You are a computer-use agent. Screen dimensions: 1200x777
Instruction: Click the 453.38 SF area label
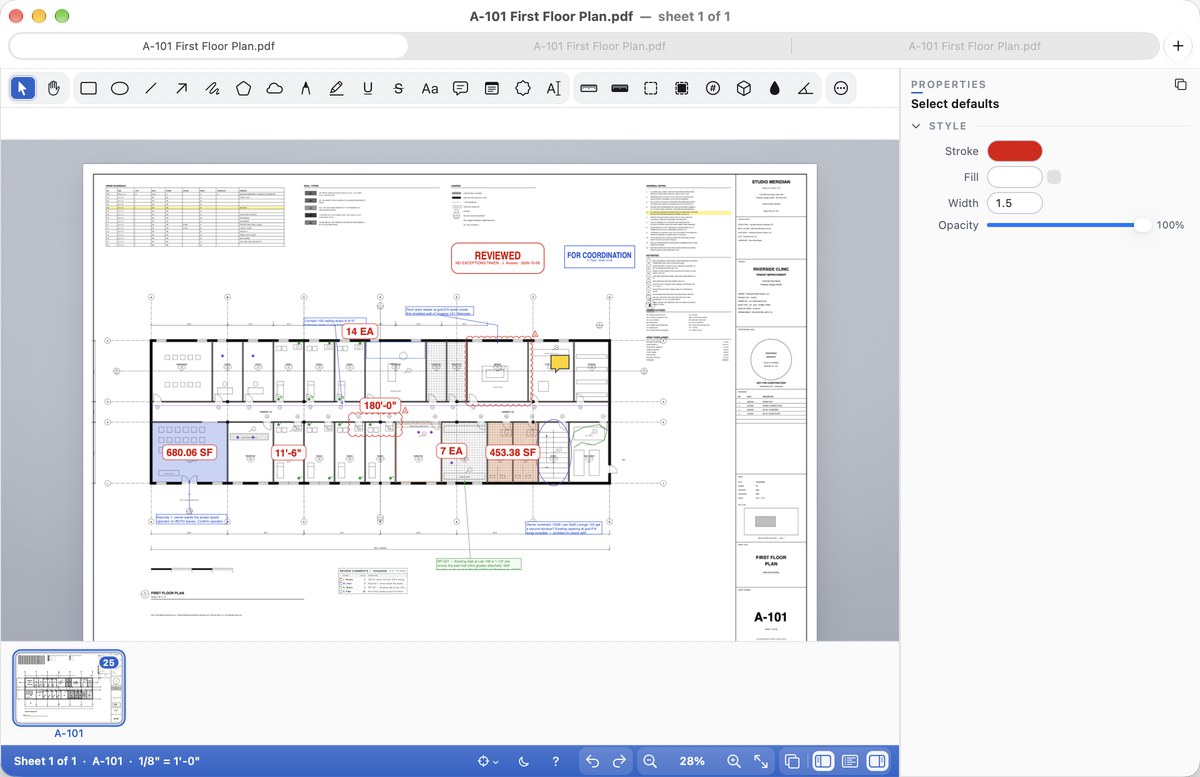(x=513, y=452)
